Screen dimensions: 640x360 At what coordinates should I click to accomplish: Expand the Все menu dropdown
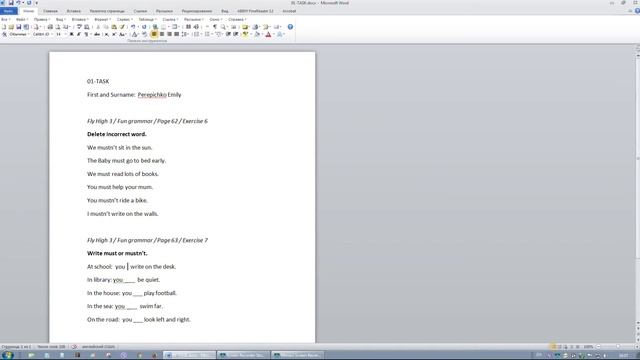[x=5, y=19]
